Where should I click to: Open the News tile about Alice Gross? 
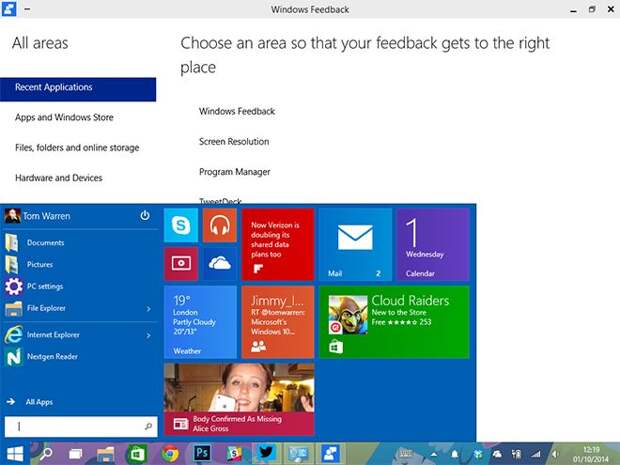[x=239, y=399]
